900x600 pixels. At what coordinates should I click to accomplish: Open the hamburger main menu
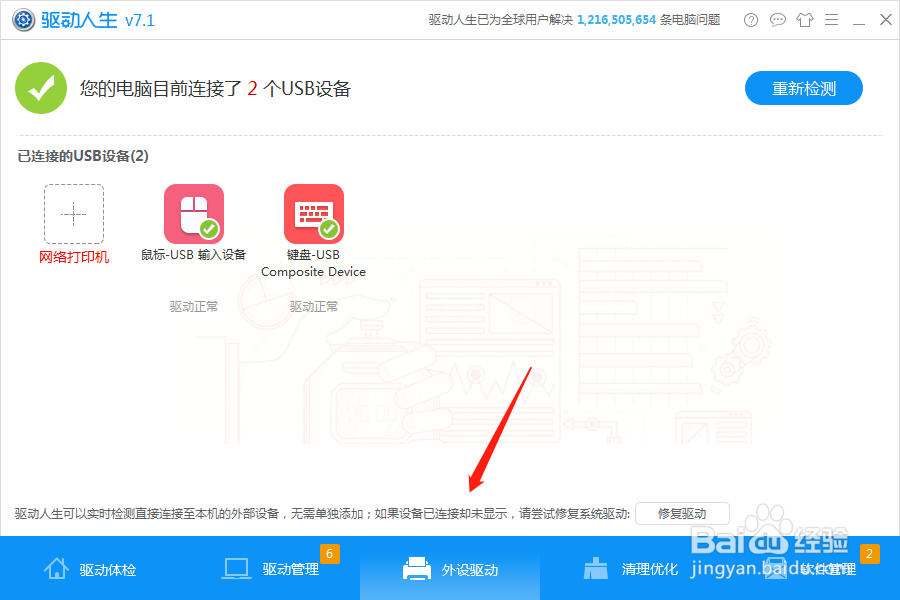(831, 20)
